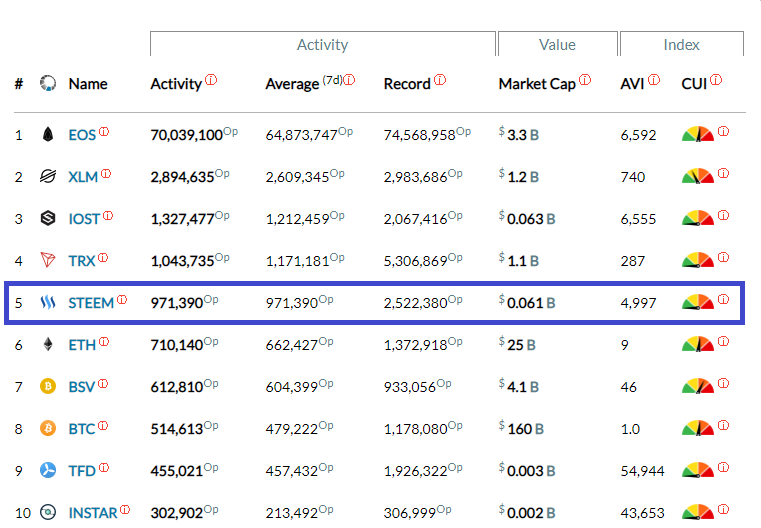Click CUI info icon in BSV row
This screenshot has width=761, height=528.
click(x=723, y=383)
